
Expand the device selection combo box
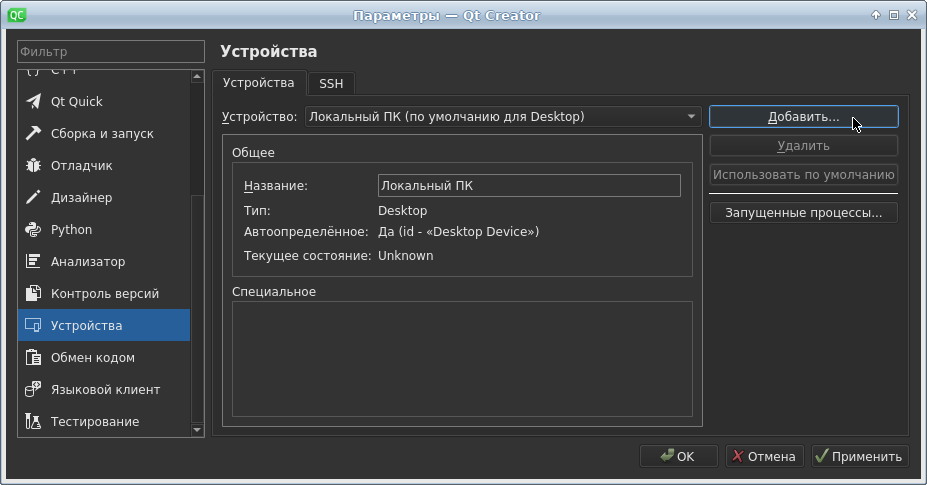tap(502, 117)
